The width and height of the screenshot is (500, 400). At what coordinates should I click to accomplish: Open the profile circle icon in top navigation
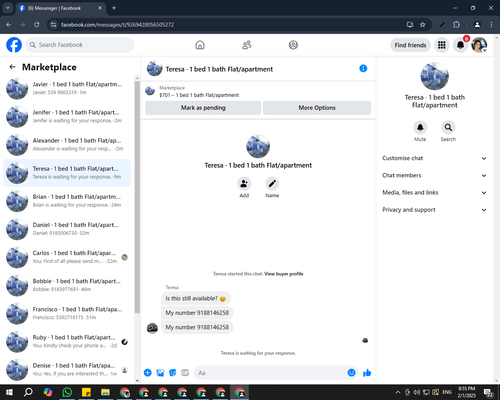pyautogui.click(x=293, y=45)
